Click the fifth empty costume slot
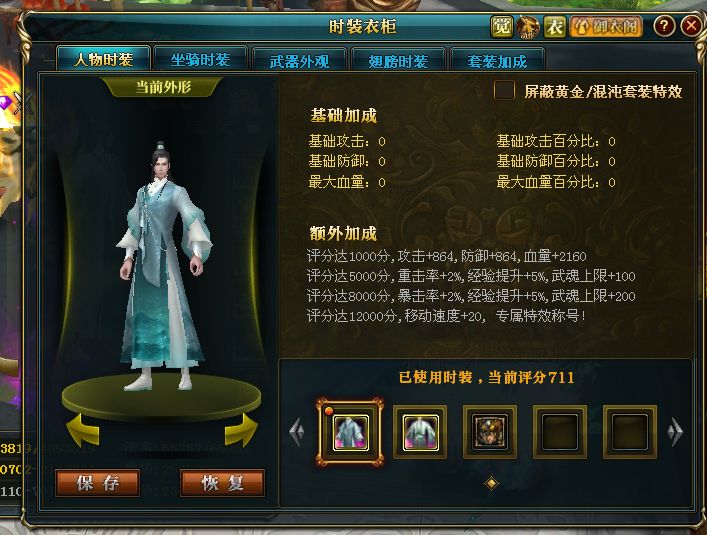This screenshot has height=535, width=707. 629,432
